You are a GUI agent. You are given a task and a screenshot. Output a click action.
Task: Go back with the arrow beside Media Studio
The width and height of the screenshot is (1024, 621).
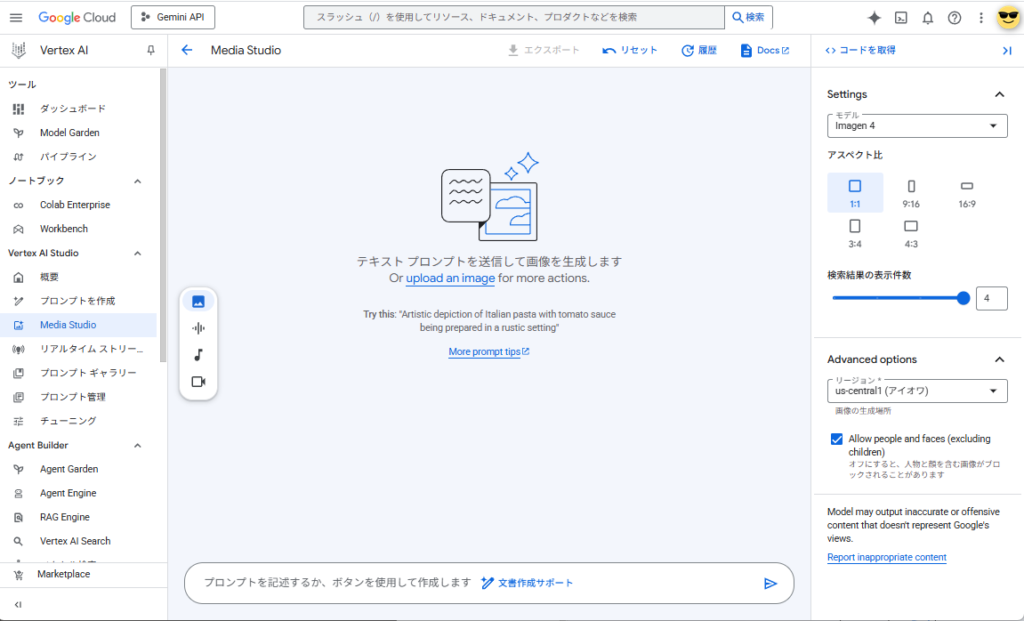coord(187,50)
